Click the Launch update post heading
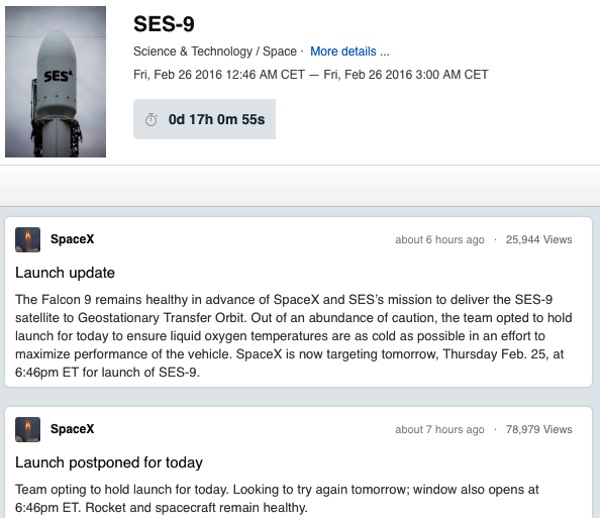The width and height of the screenshot is (600, 518). tap(65, 273)
